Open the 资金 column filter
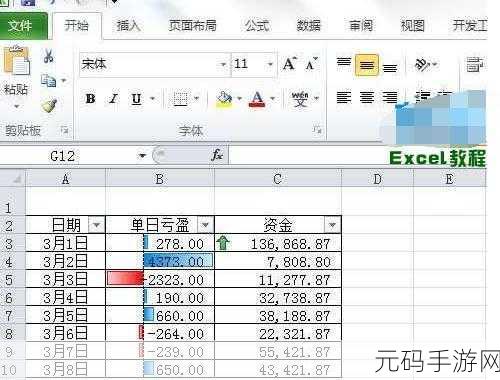The width and height of the screenshot is (500, 380). [x=332, y=225]
